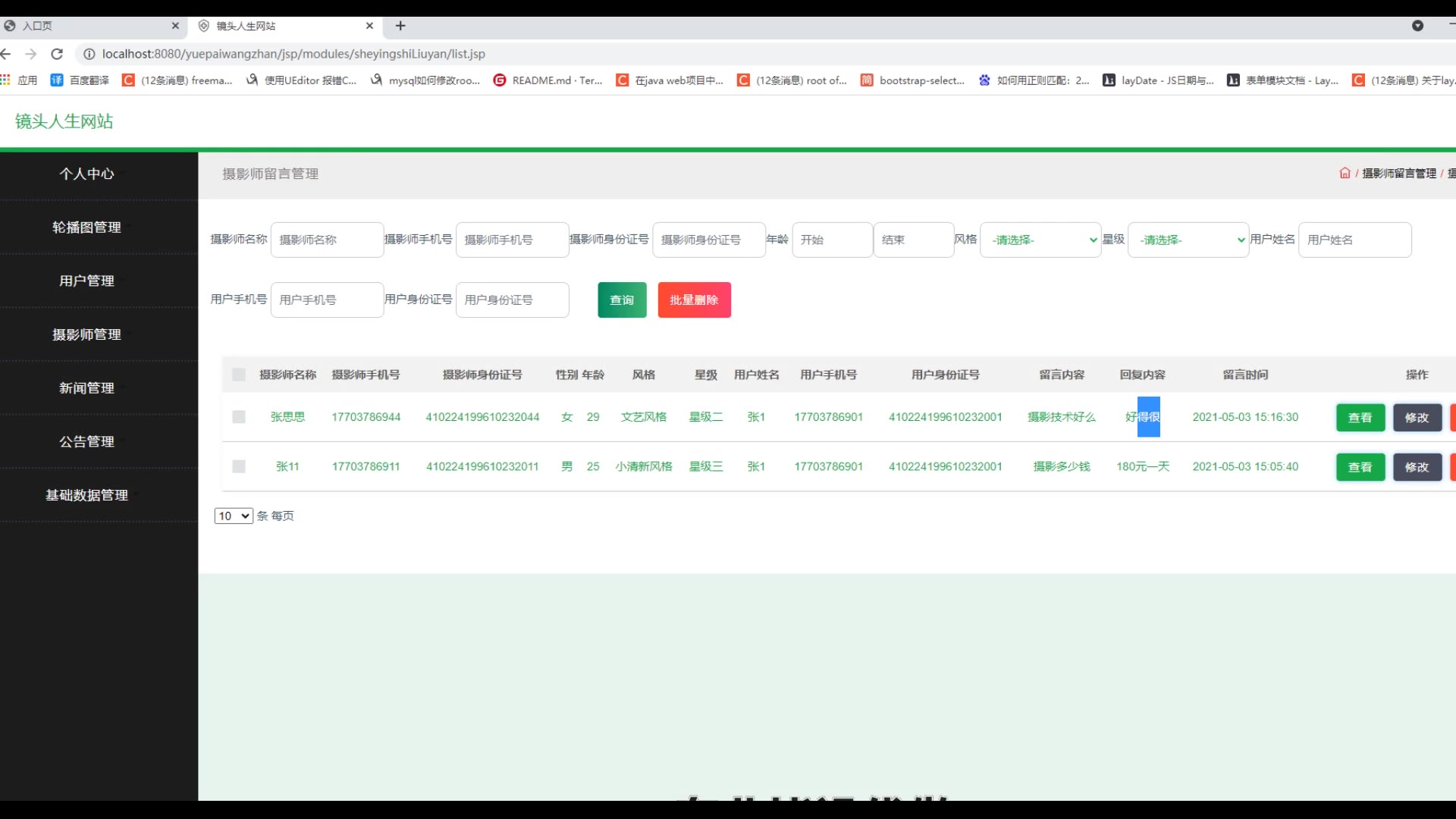Click the red 批量删除 button
The height and width of the screenshot is (819, 1456).
pyautogui.click(x=694, y=300)
